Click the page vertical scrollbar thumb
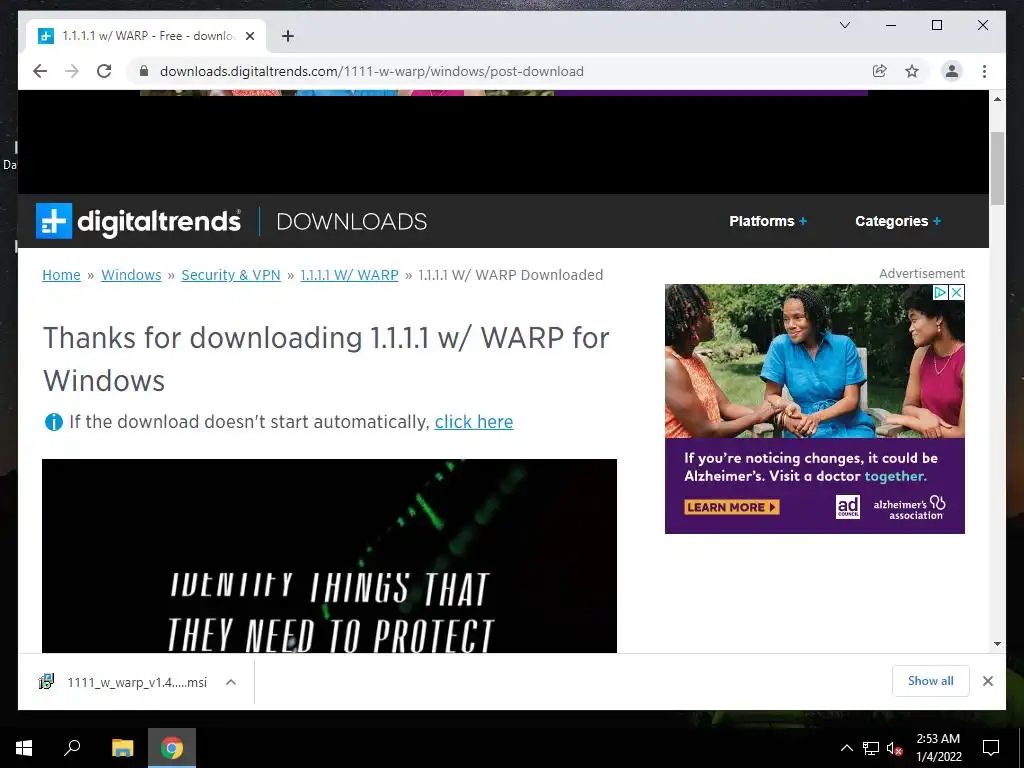This screenshot has height=768, width=1024. (997, 168)
